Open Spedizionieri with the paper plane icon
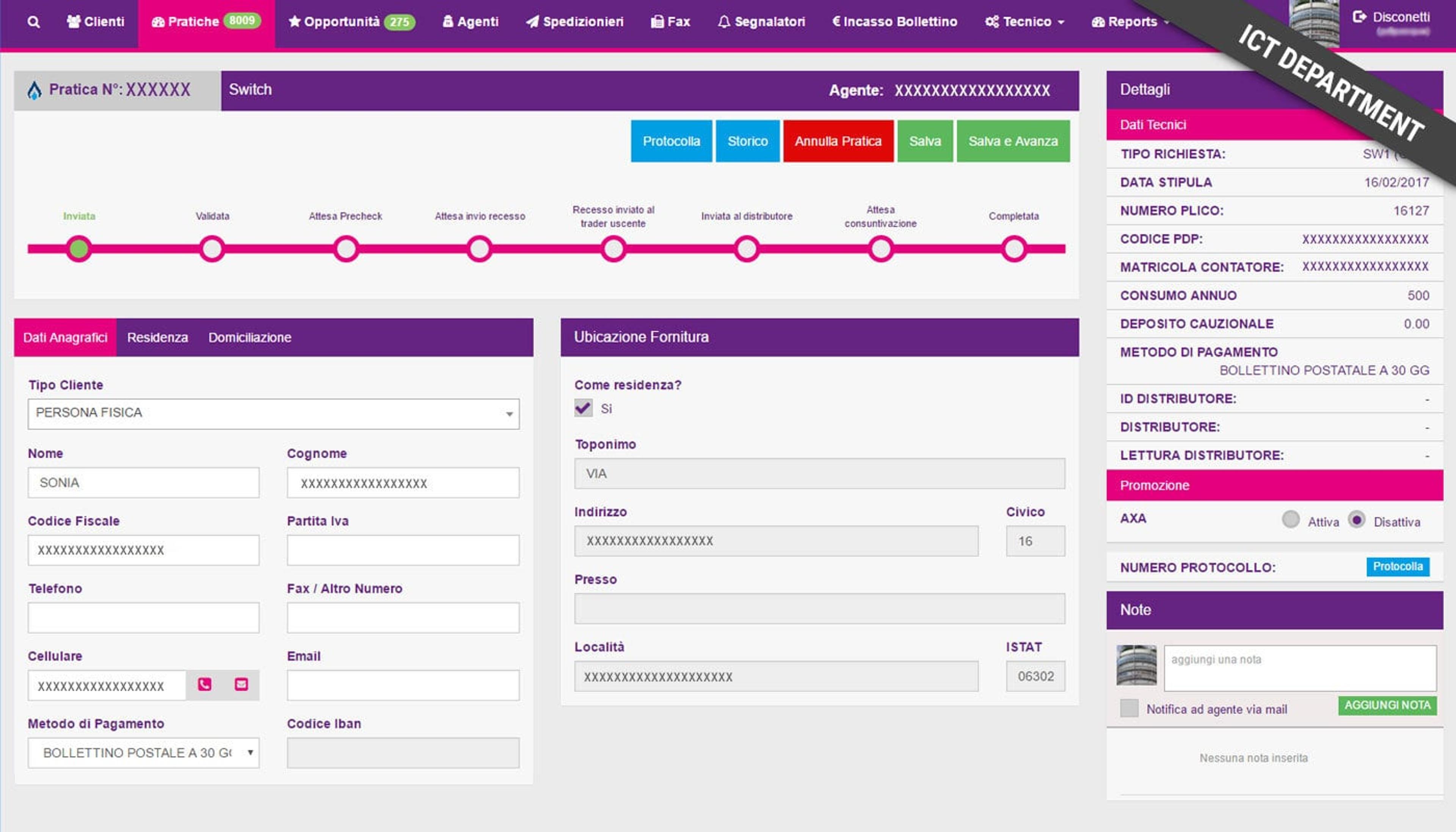Viewport: 1456px width, 832px height. point(532,22)
